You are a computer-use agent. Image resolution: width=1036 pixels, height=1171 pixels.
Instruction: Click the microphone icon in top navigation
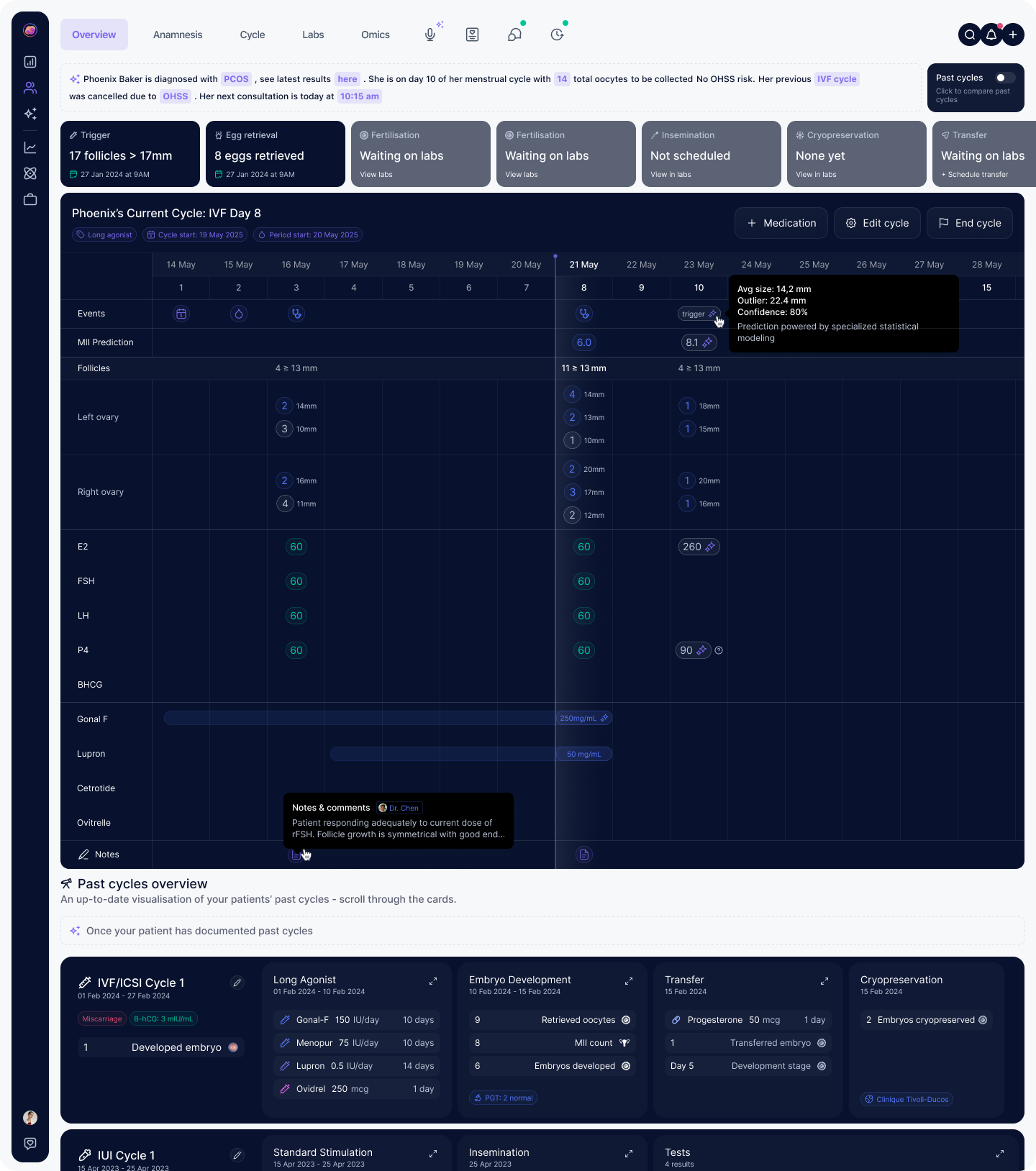tap(430, 35)
